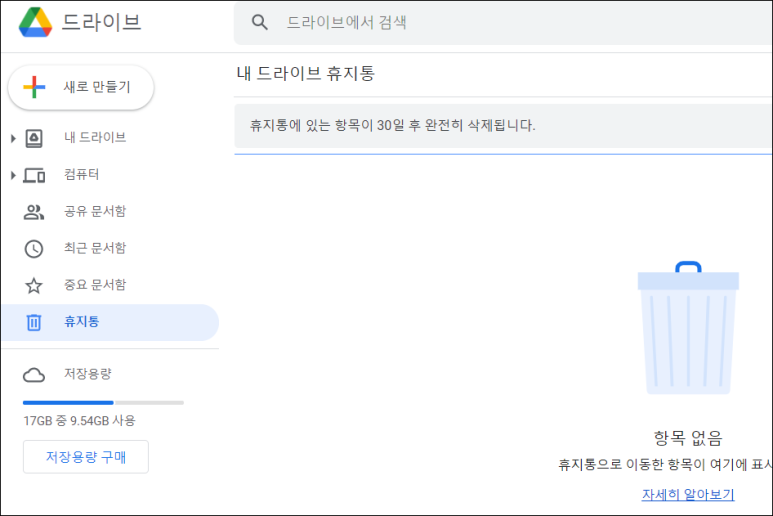Click the 17GB 중 9.54GB 사용 text
The image size is (773, 516).
[x=79, y=421]
